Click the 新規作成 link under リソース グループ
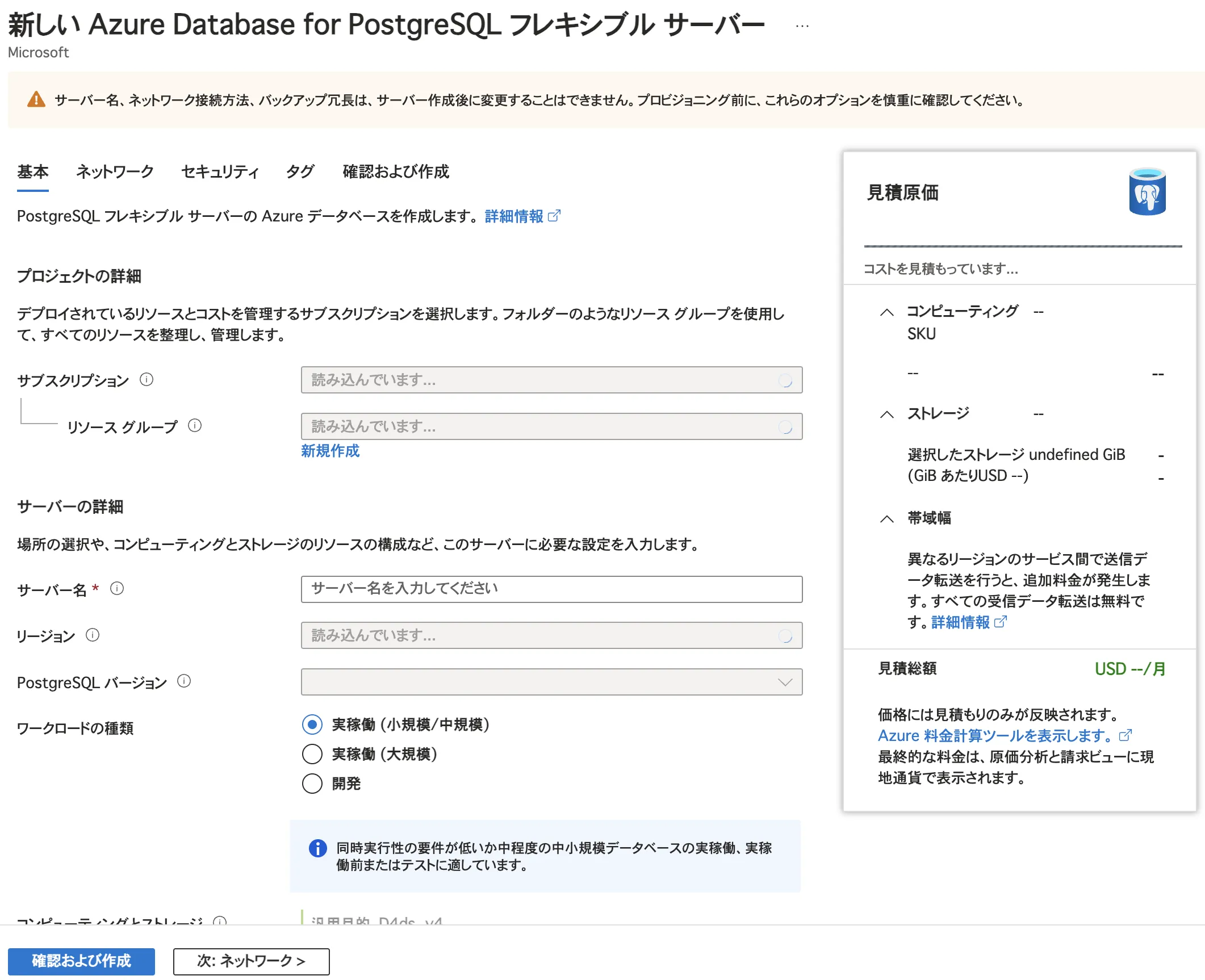The height and width of the screenshot is (980, 1205). click(330, 451)
